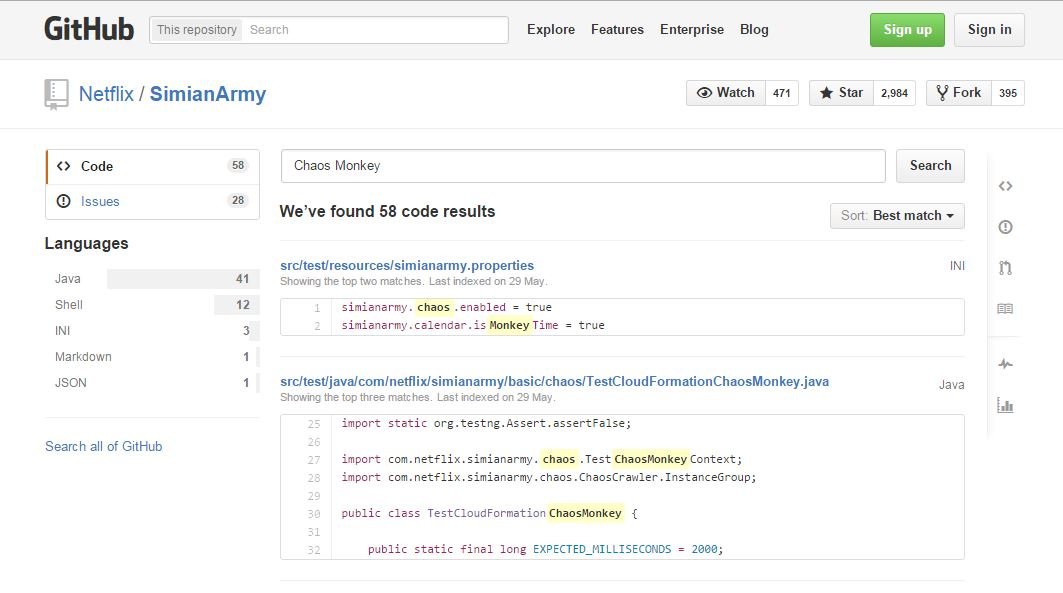1063x593 pixels.
Task: Open Features in the top navigation
Action: [617, 30]
